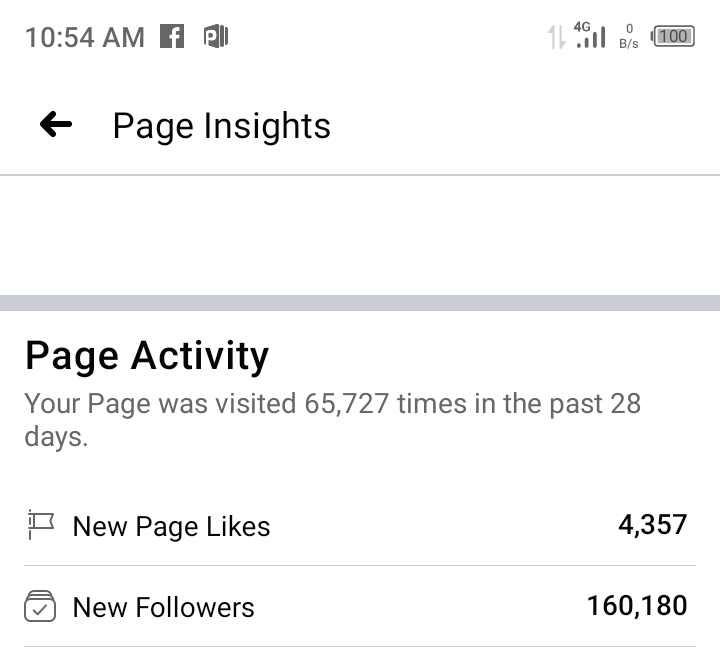The height and width of the screenshot is (647, 720).
Task: Open the New Followers row
Action: coord(360,606)
